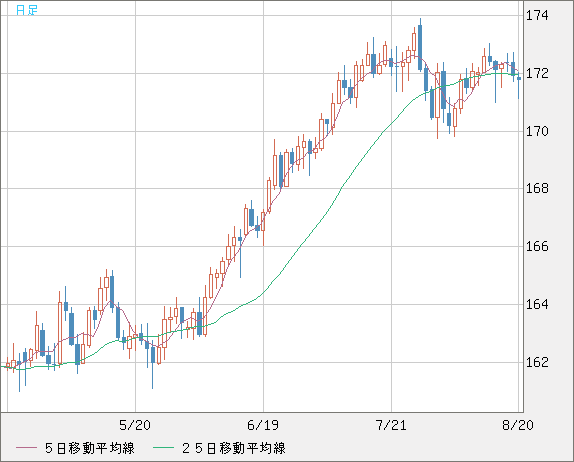Click the 5/20 date label
Screen dimensions: 574x462
(x=135, y=425)
